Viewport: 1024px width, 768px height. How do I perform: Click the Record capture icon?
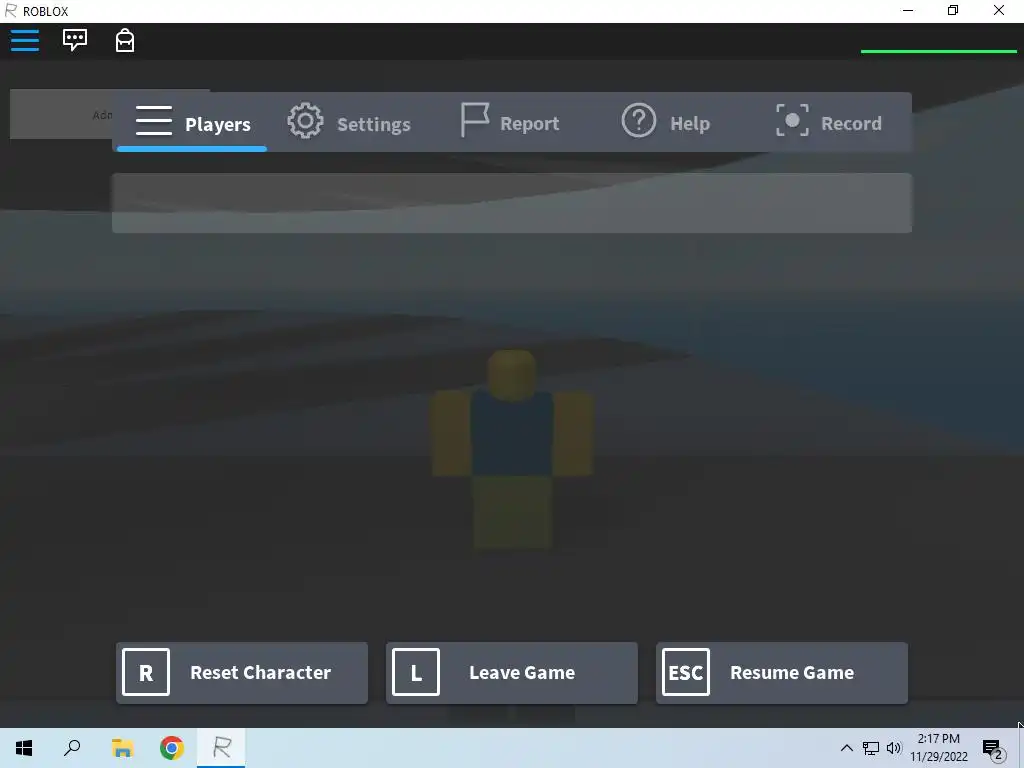tap(792, 121)
